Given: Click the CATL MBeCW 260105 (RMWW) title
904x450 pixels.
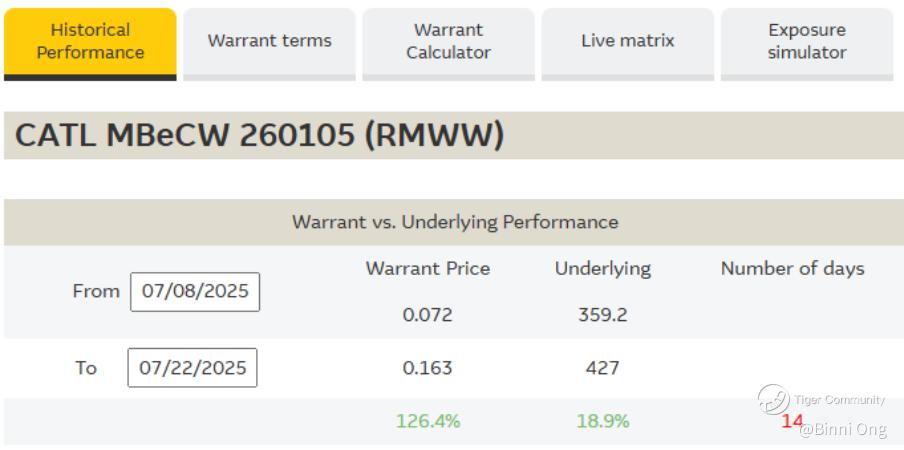Looking at the screenshot, I should coord(259,135).
